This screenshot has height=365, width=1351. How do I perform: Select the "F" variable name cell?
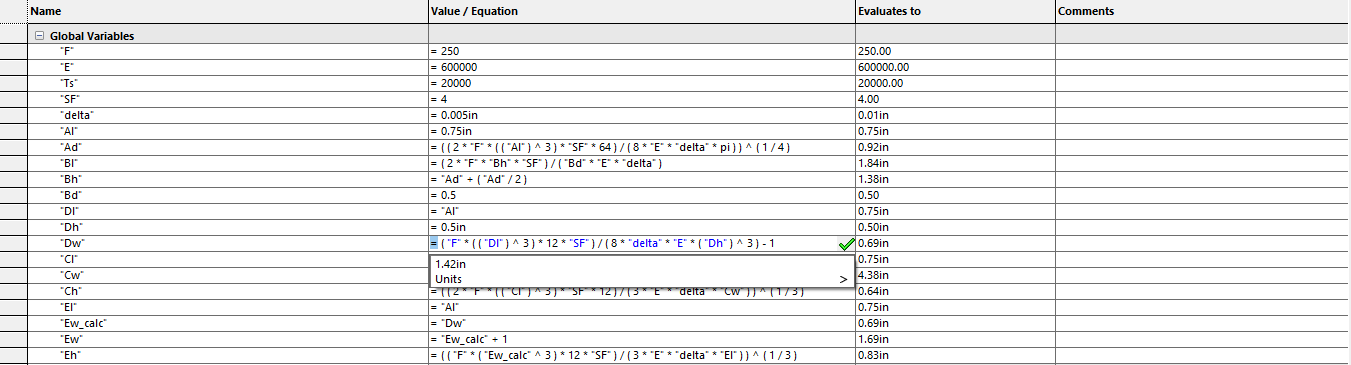pyautogui.click(x=227, y=51)
